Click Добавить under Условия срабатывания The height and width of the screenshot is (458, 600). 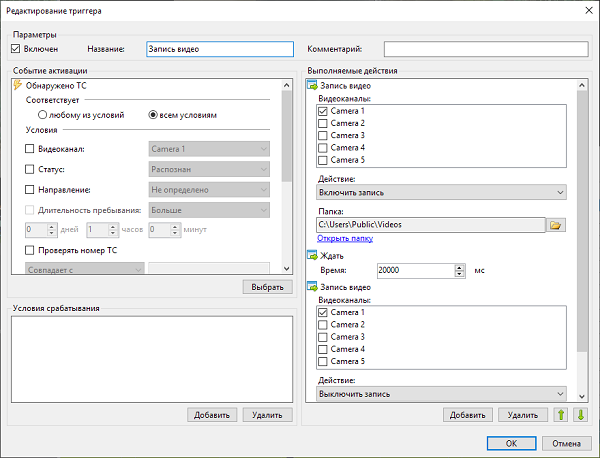pos(212,415)
